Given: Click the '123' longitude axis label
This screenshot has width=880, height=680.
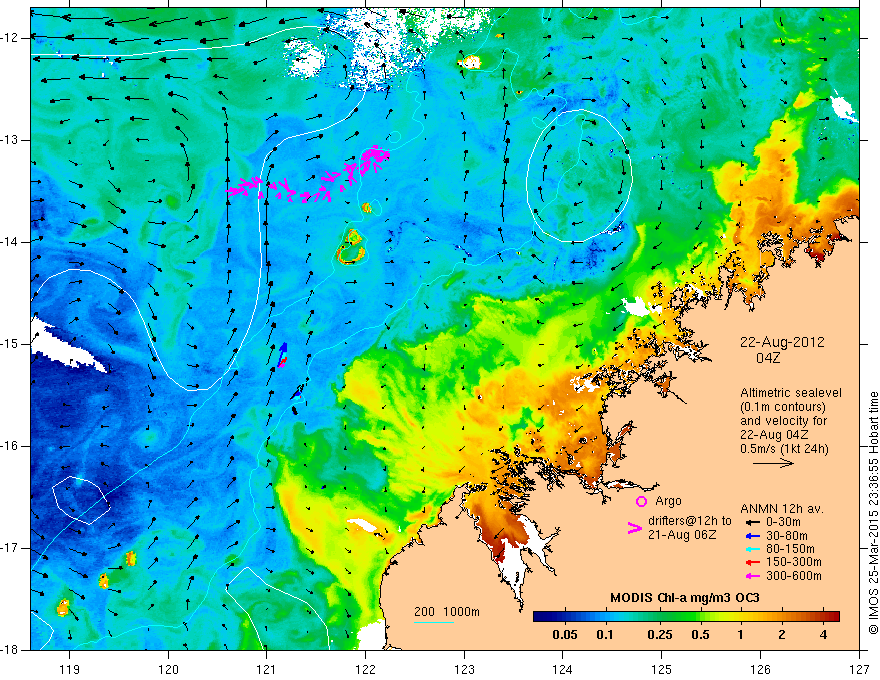Looking at the screenshot, I should [x=464, y=669].
